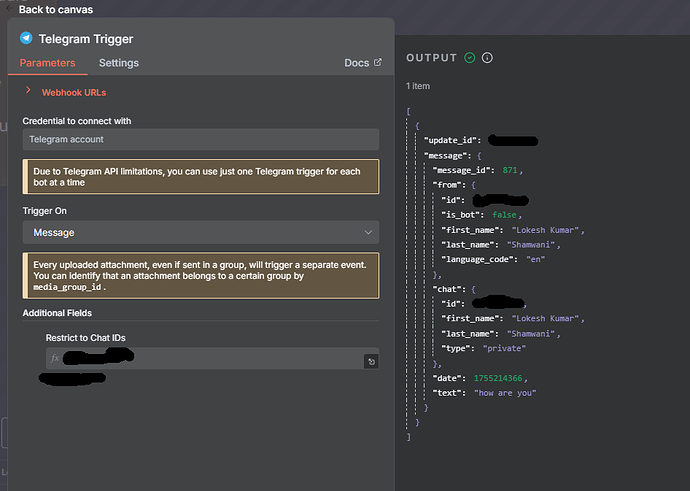Viewport: 690px width, 491px height.
Task: Select the Message Trigger On combo box
Action: pyautogui.click(x=201, y=232)
